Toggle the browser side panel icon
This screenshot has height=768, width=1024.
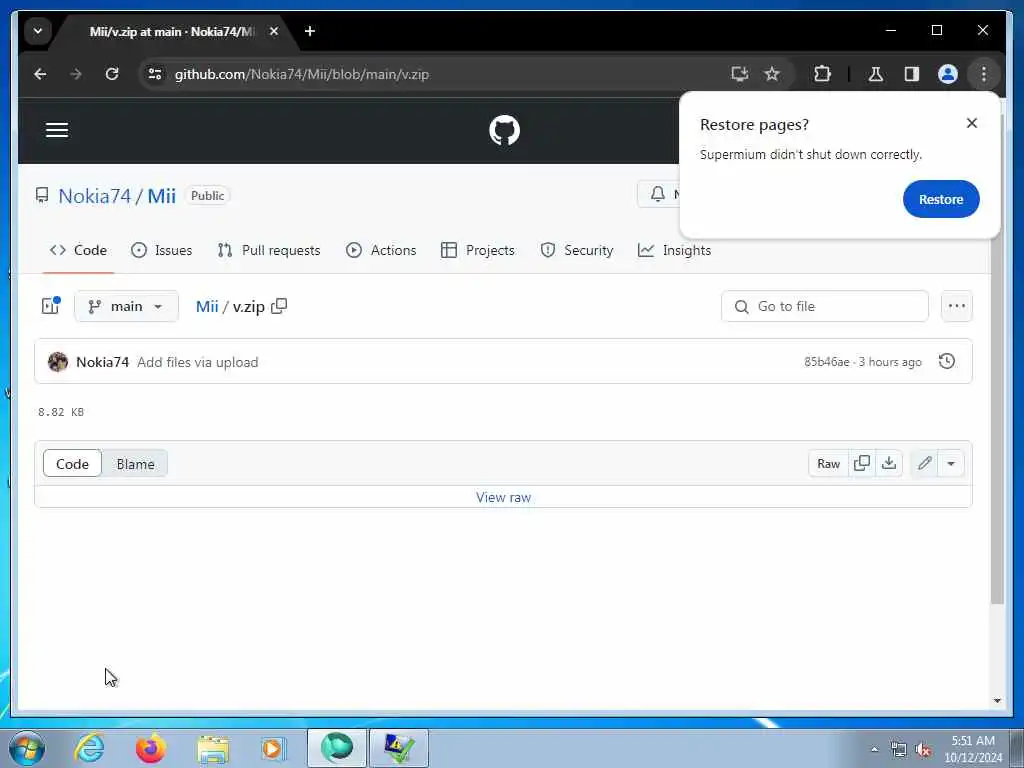[912, 74]
